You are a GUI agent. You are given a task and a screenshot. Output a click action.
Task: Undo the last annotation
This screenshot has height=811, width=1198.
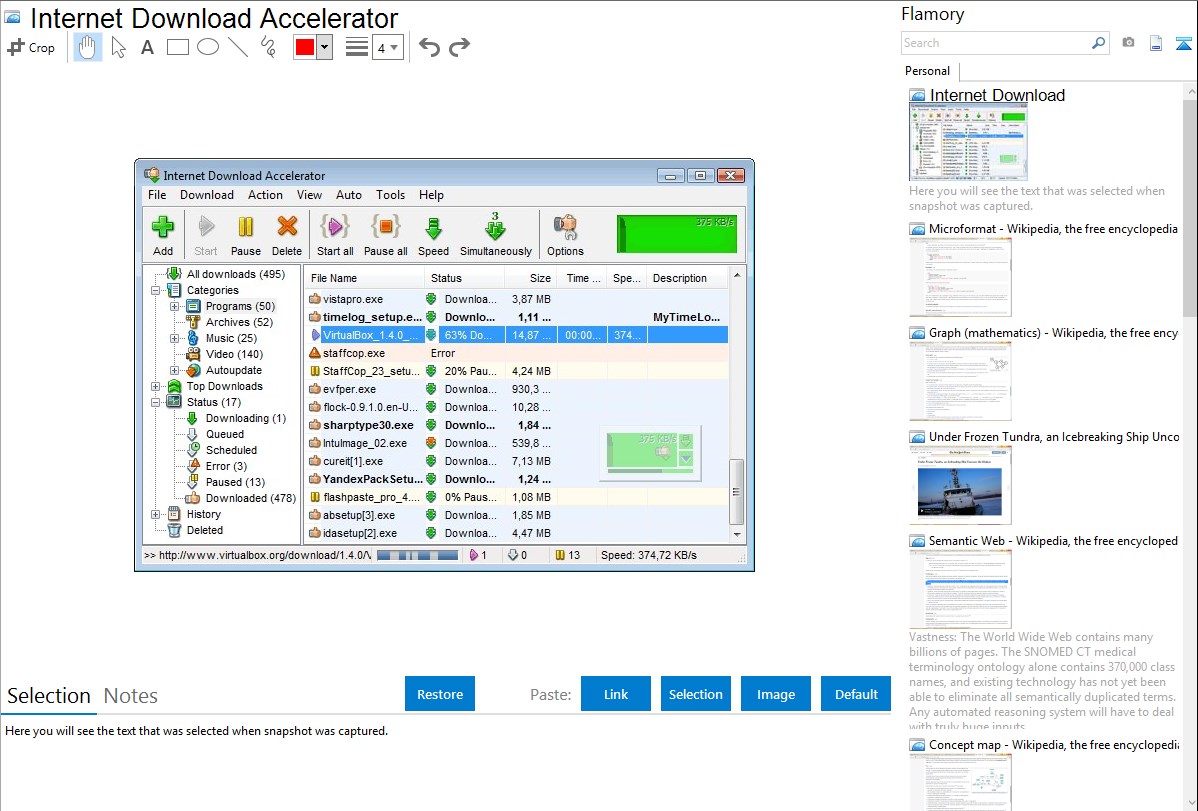tap(429, 47)
